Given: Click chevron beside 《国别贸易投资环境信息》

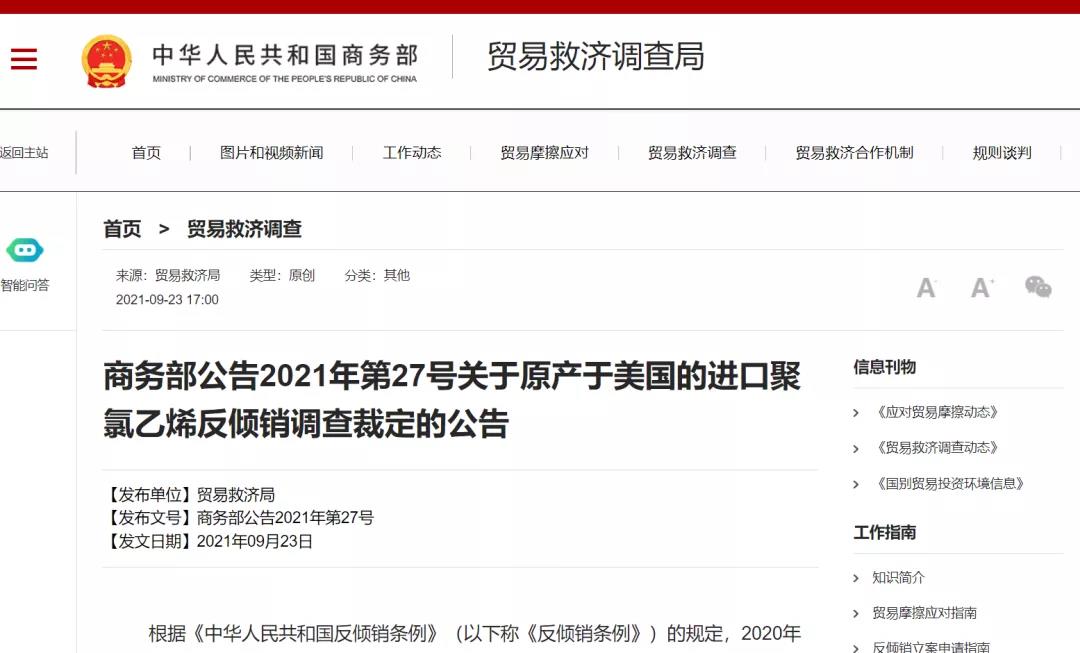Looking at the screenshot, I should tap(855, 485).
